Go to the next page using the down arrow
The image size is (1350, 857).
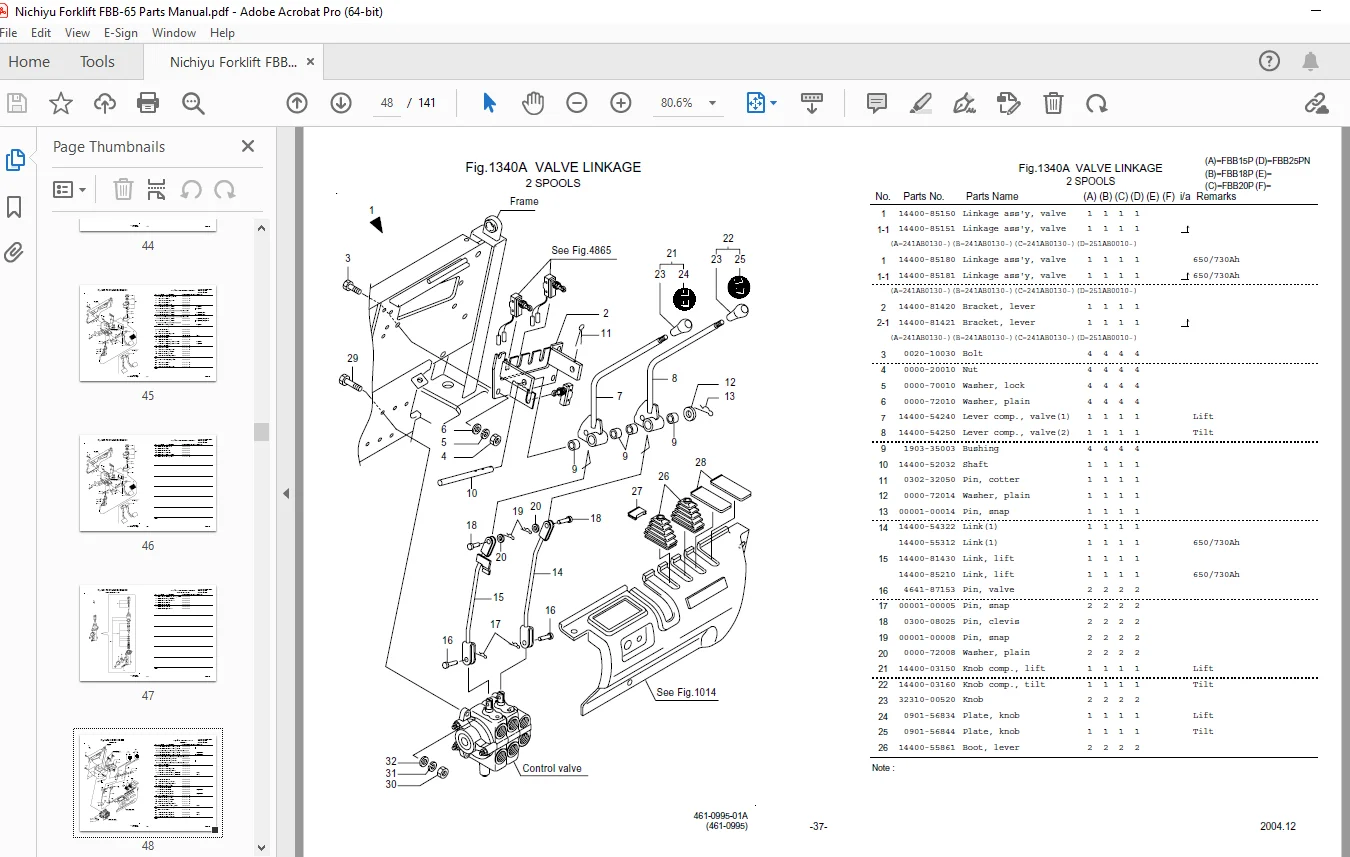click(341, 103)
